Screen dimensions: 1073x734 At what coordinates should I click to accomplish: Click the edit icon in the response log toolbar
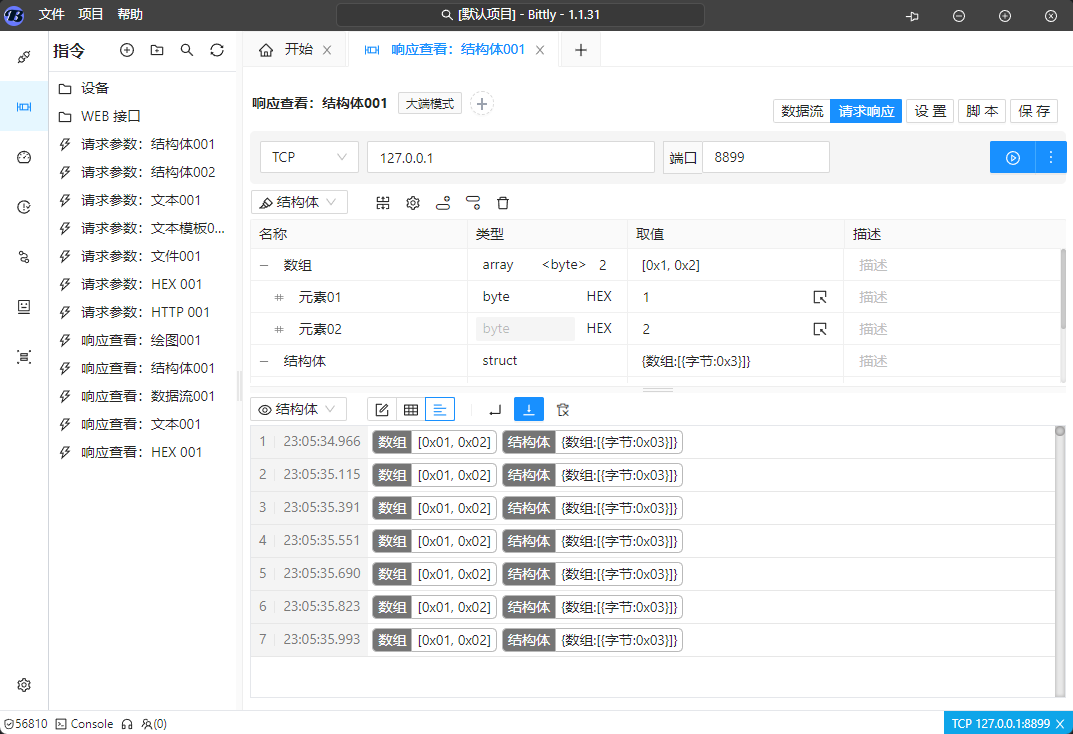pos(381,409)
